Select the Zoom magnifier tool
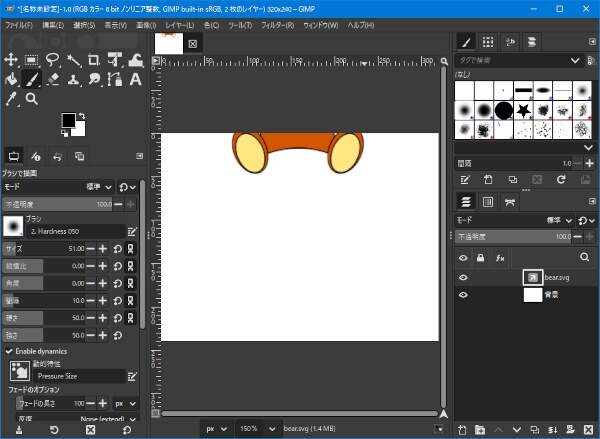The width and height of the screenshot is (600, 439). [32, 99]
